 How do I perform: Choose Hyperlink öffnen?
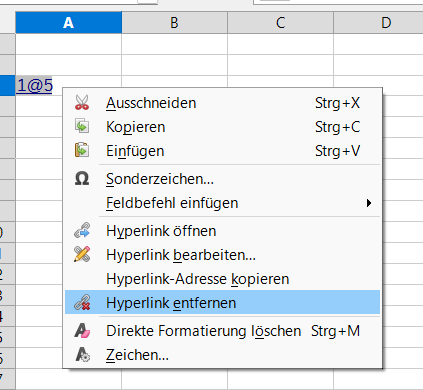222,231
